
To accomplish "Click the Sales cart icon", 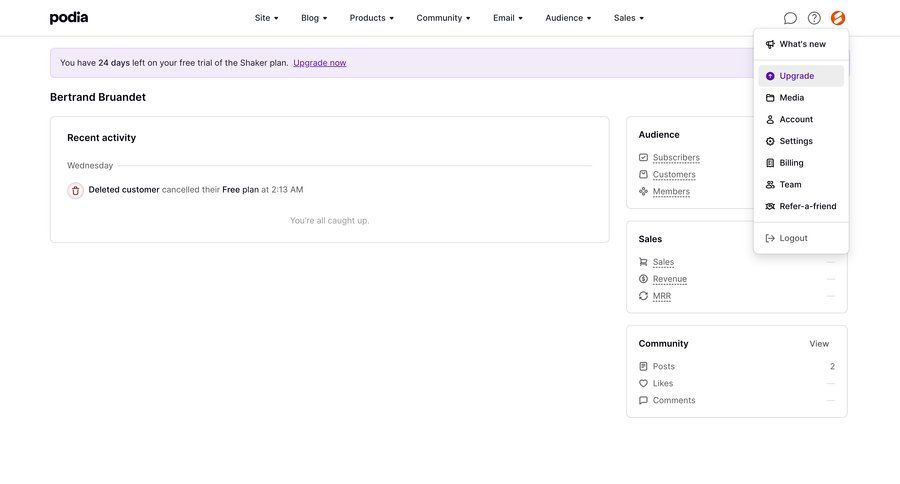I will pyautogui.click(x=643, y=262).
